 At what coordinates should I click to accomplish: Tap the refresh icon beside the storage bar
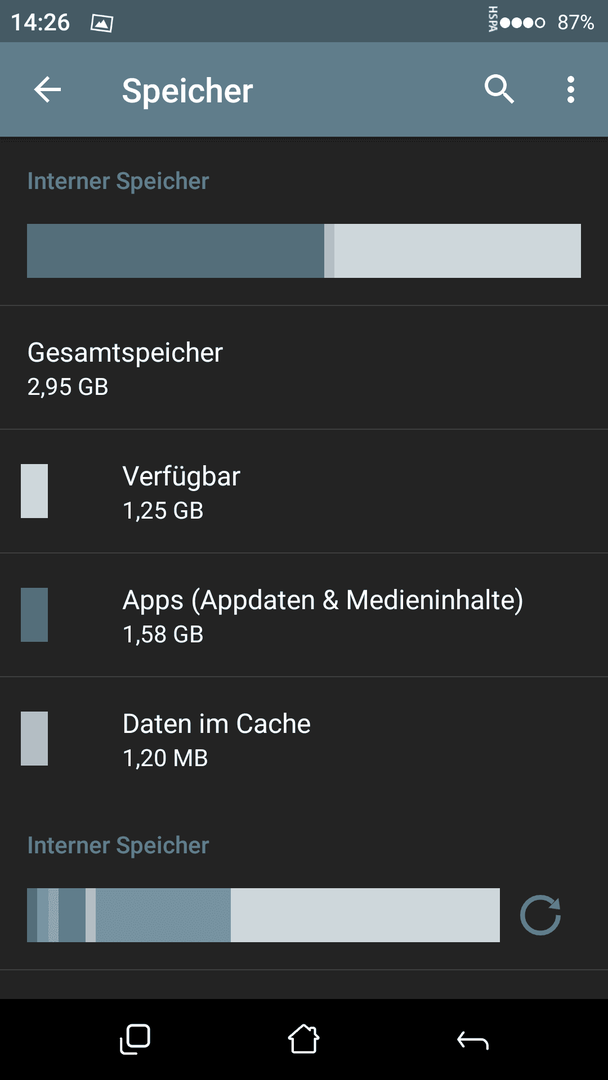[x=541, y=915]
